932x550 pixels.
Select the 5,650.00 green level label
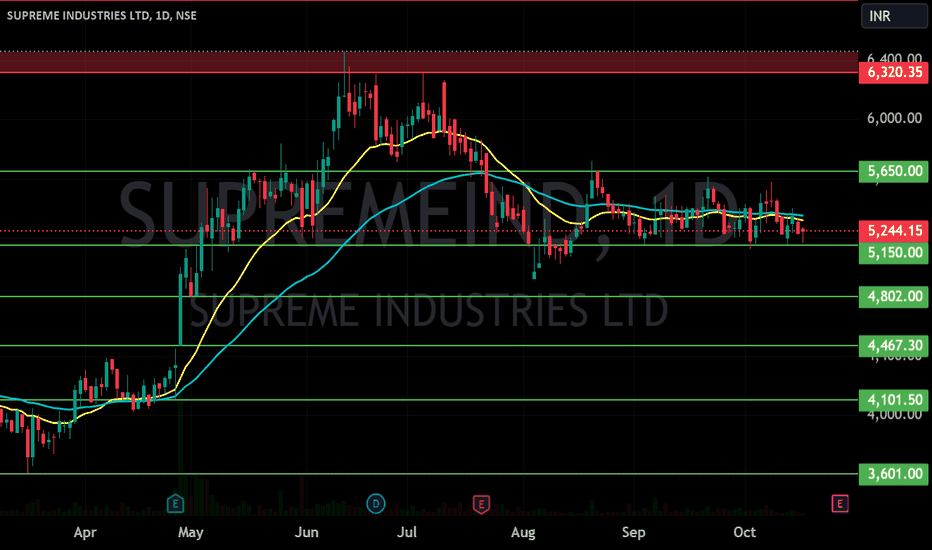tap(893, 171)
